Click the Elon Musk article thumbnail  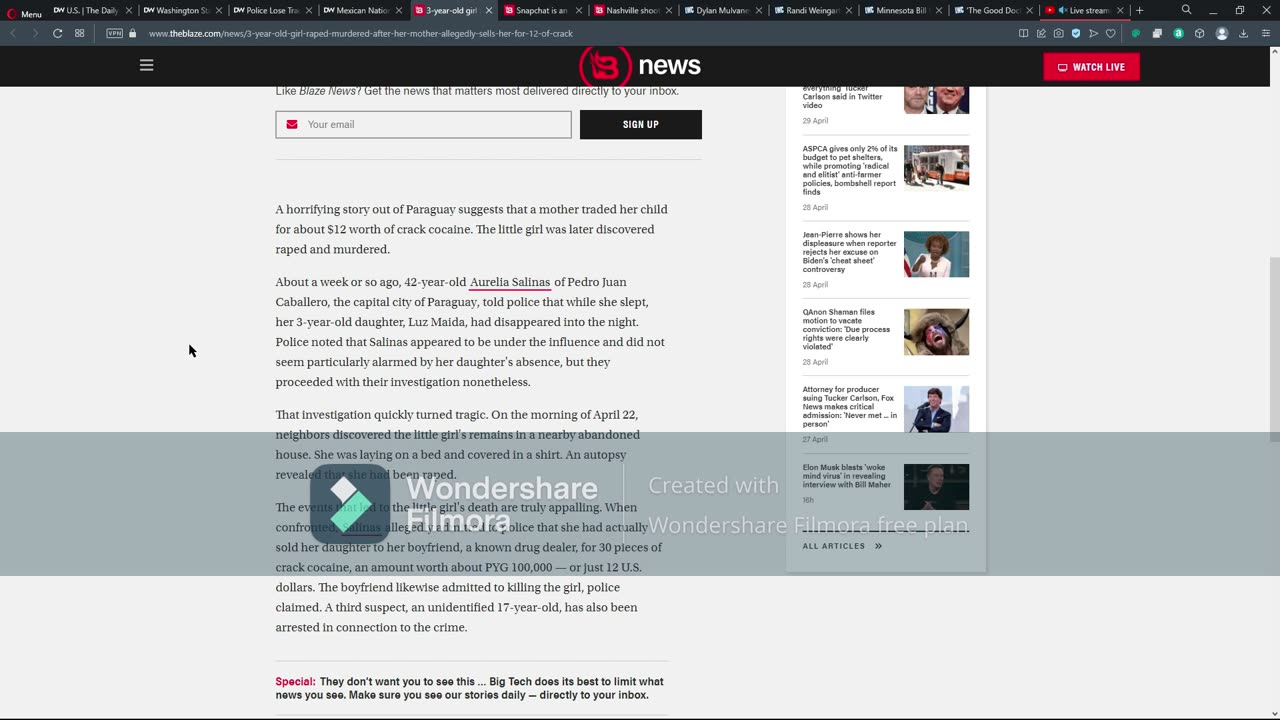pos(936,487)
